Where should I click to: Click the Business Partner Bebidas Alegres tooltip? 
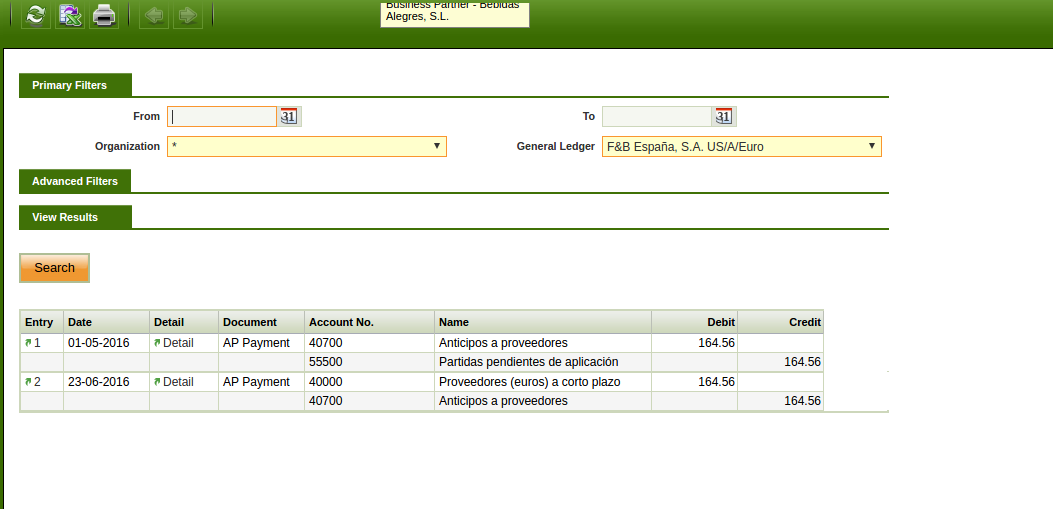point(455,15)
